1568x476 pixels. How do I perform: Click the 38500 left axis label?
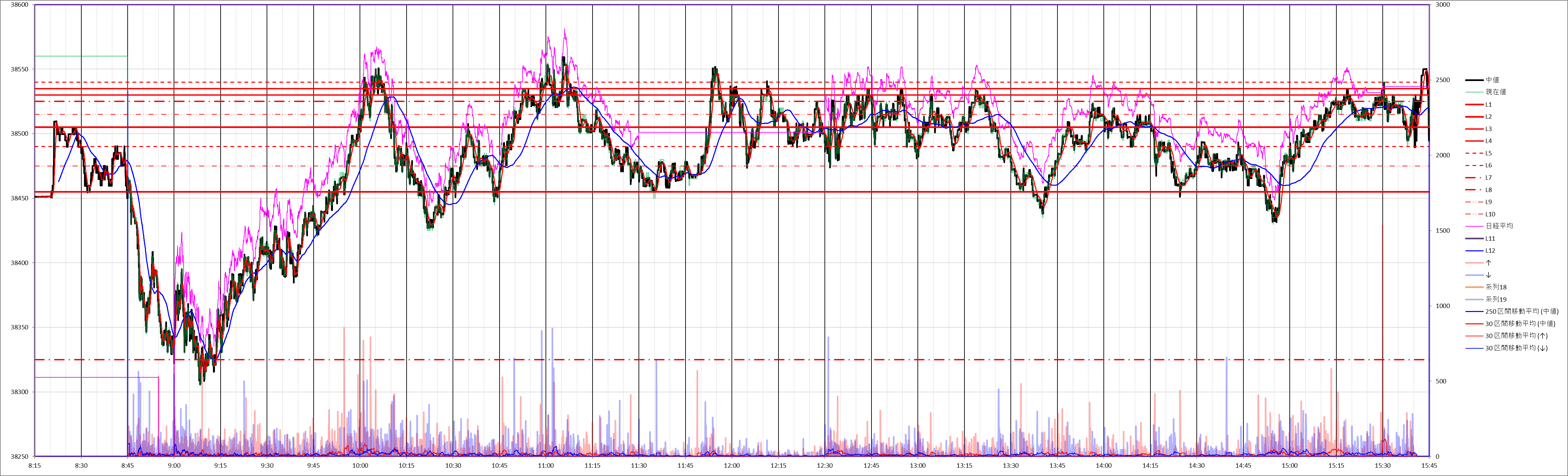pos(19,134)
